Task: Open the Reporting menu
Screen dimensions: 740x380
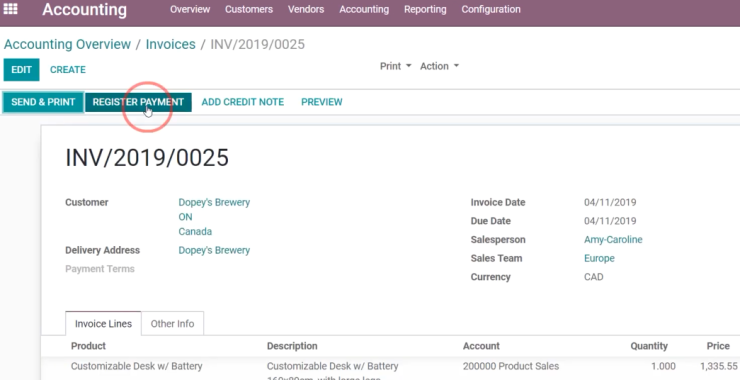Action: pos(425,9)
